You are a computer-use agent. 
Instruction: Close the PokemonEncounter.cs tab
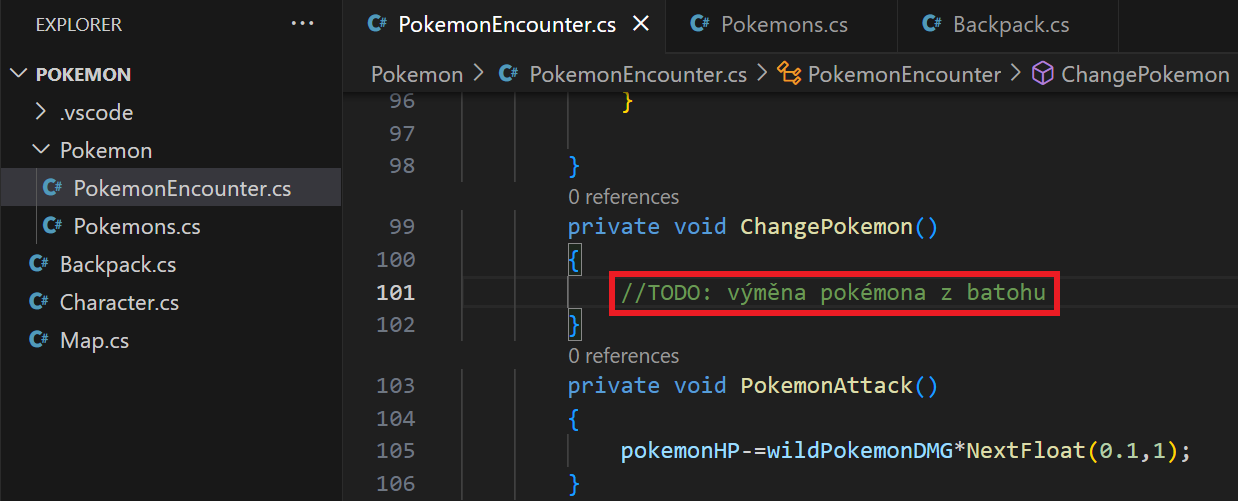pos(642,24)
